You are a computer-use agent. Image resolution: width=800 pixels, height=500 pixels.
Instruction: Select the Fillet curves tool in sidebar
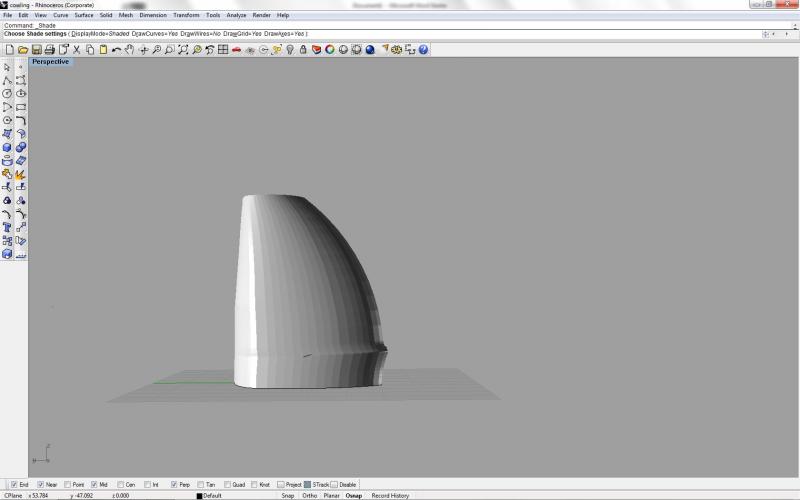20,120
